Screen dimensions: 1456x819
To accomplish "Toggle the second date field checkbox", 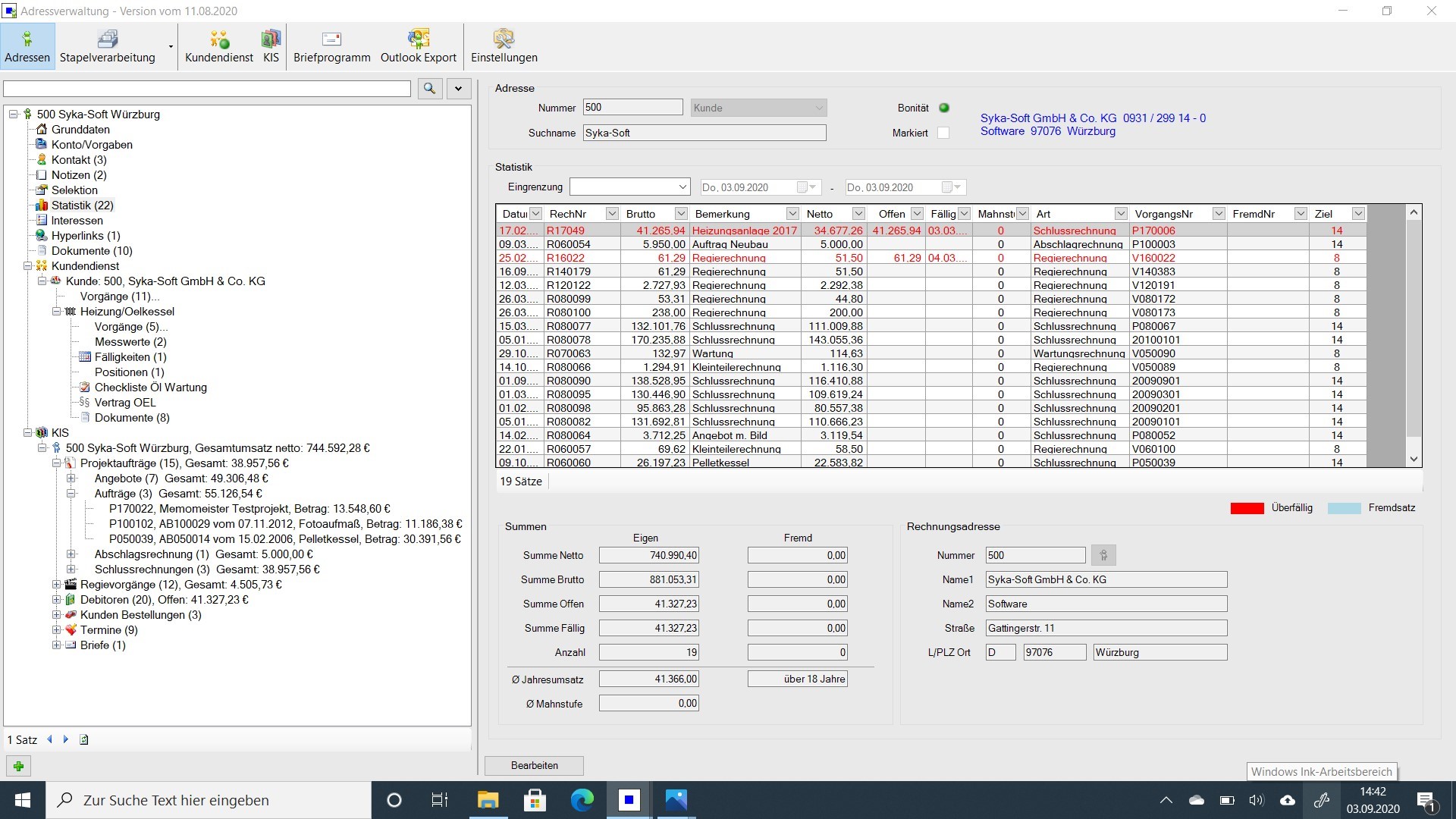I will (x=946, y=187).
